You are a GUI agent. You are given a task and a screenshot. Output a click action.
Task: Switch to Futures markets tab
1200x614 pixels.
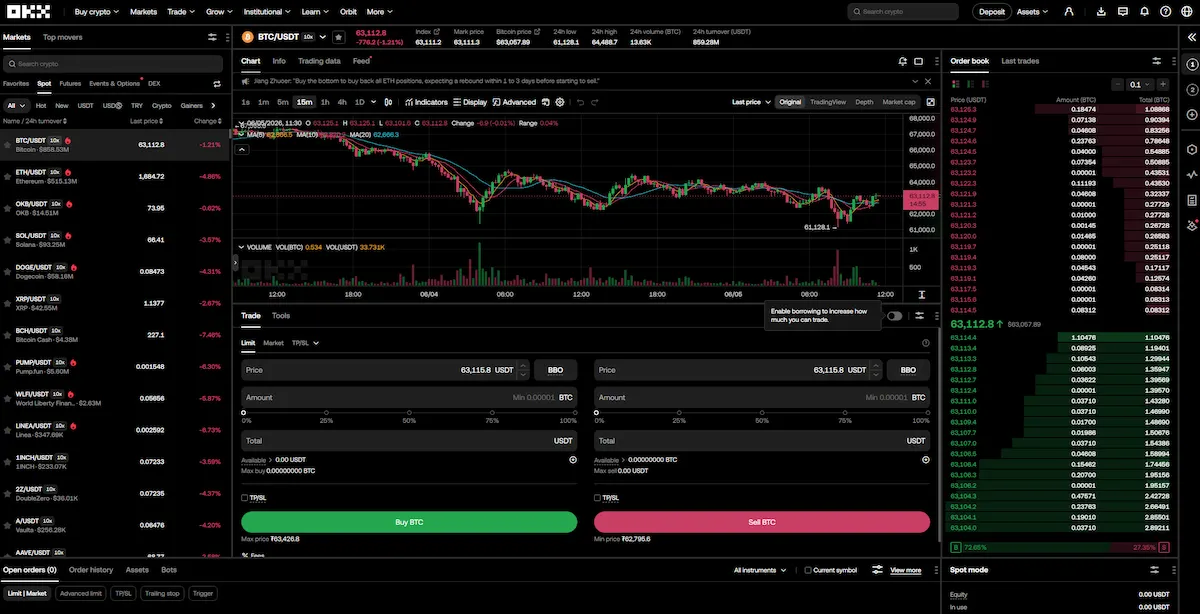[70, 84]
